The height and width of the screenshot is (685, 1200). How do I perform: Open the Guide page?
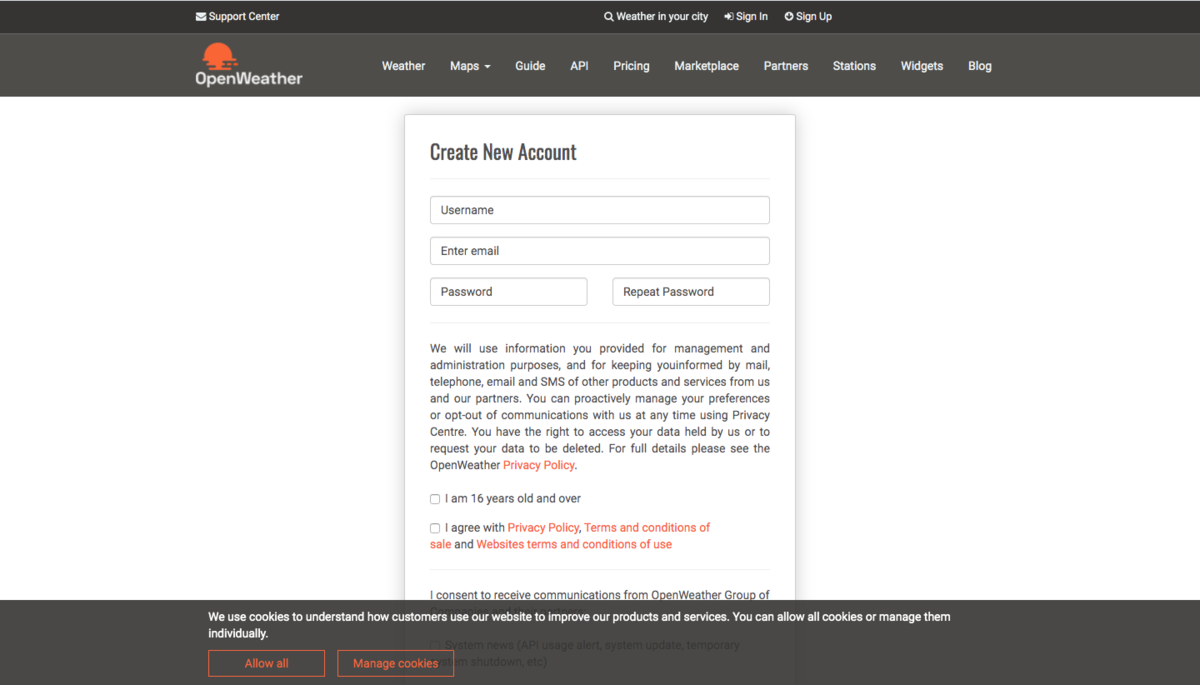[530, 66]
